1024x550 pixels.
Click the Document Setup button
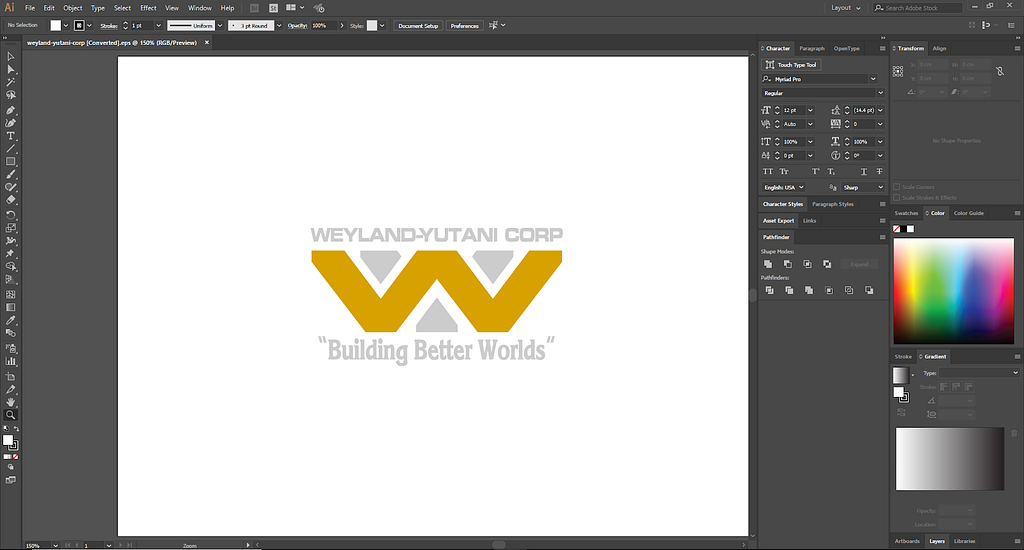tap(418, 25)
